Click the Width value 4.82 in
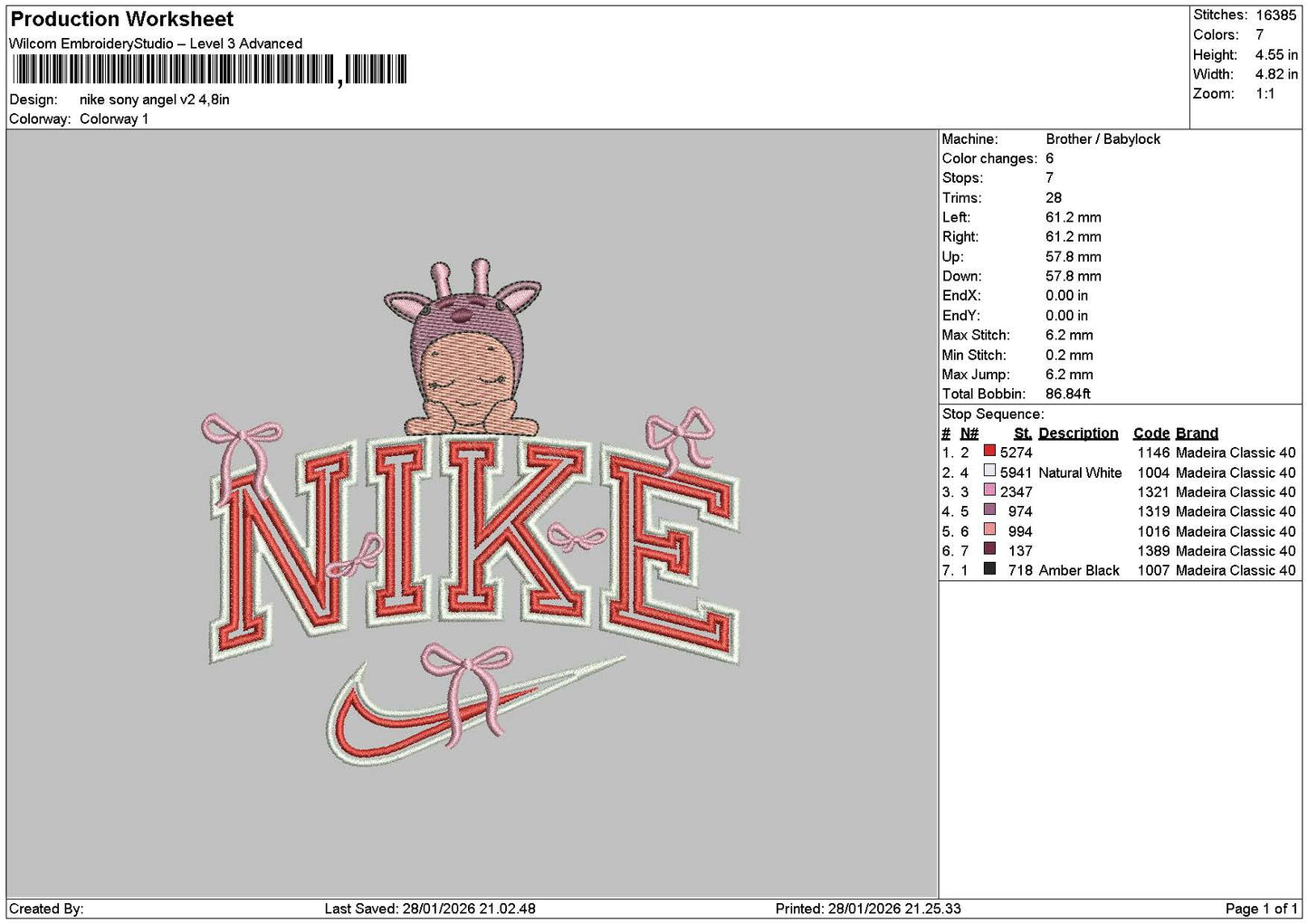 tap(1276, 74)
